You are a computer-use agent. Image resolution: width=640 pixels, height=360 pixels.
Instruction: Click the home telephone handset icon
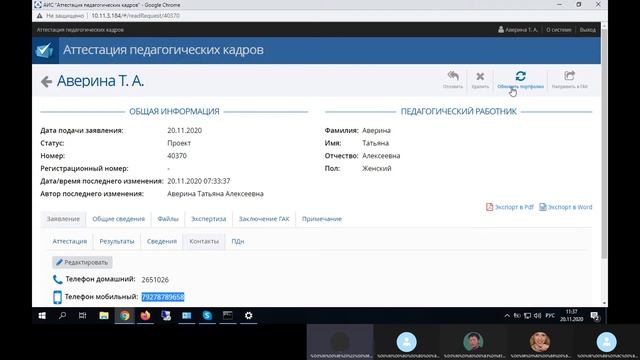click(57, 280)
